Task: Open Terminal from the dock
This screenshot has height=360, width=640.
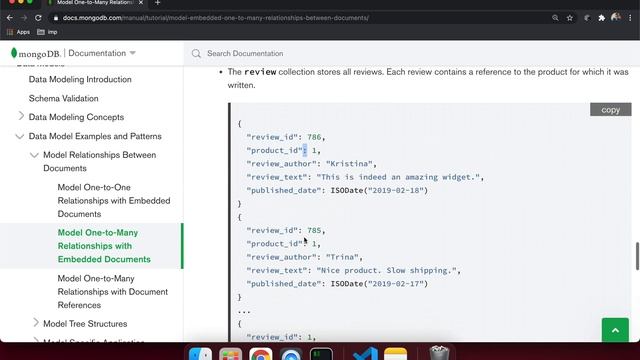Action: [321, 354]
